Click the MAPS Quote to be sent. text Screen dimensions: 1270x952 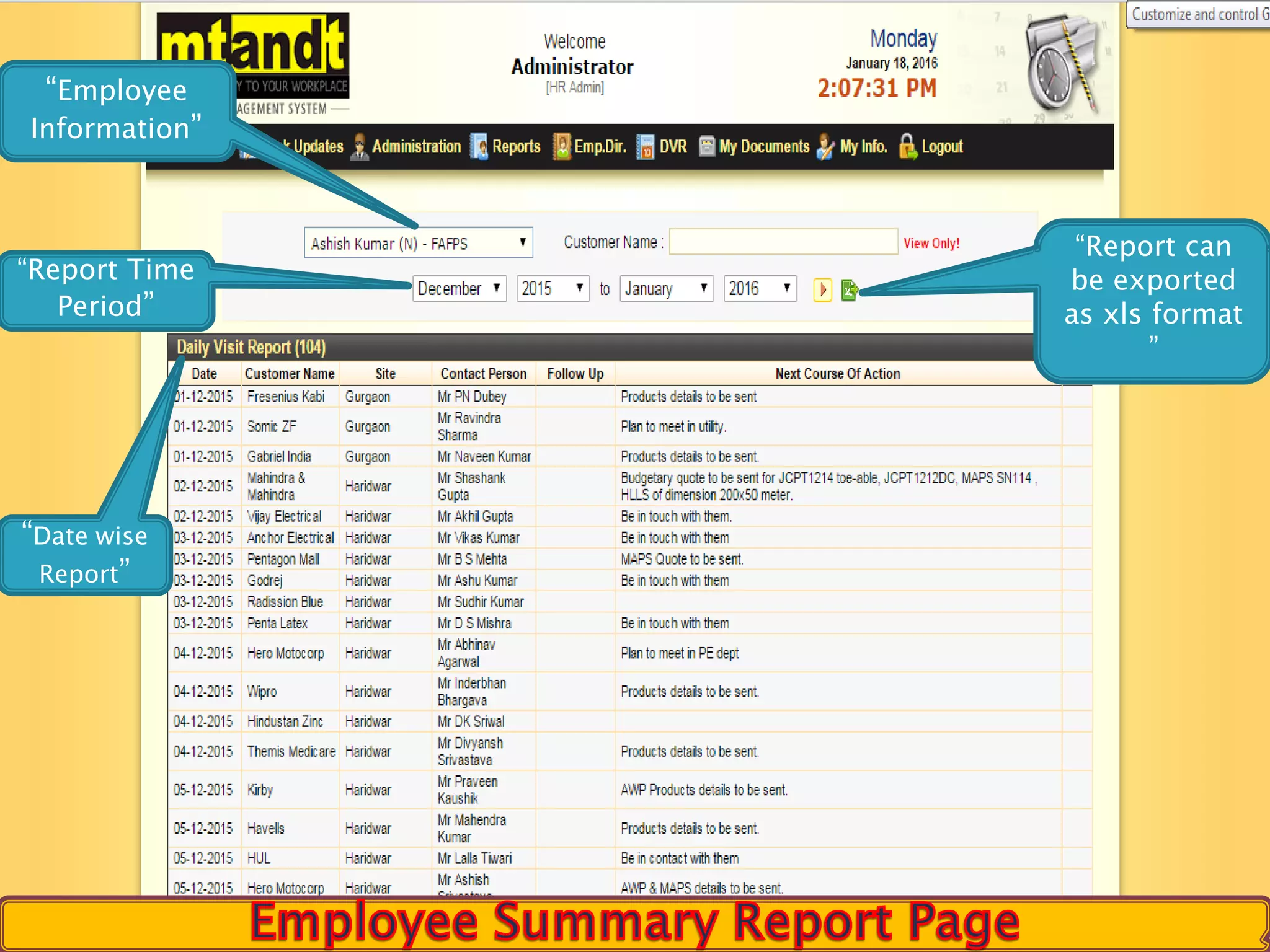682,559
